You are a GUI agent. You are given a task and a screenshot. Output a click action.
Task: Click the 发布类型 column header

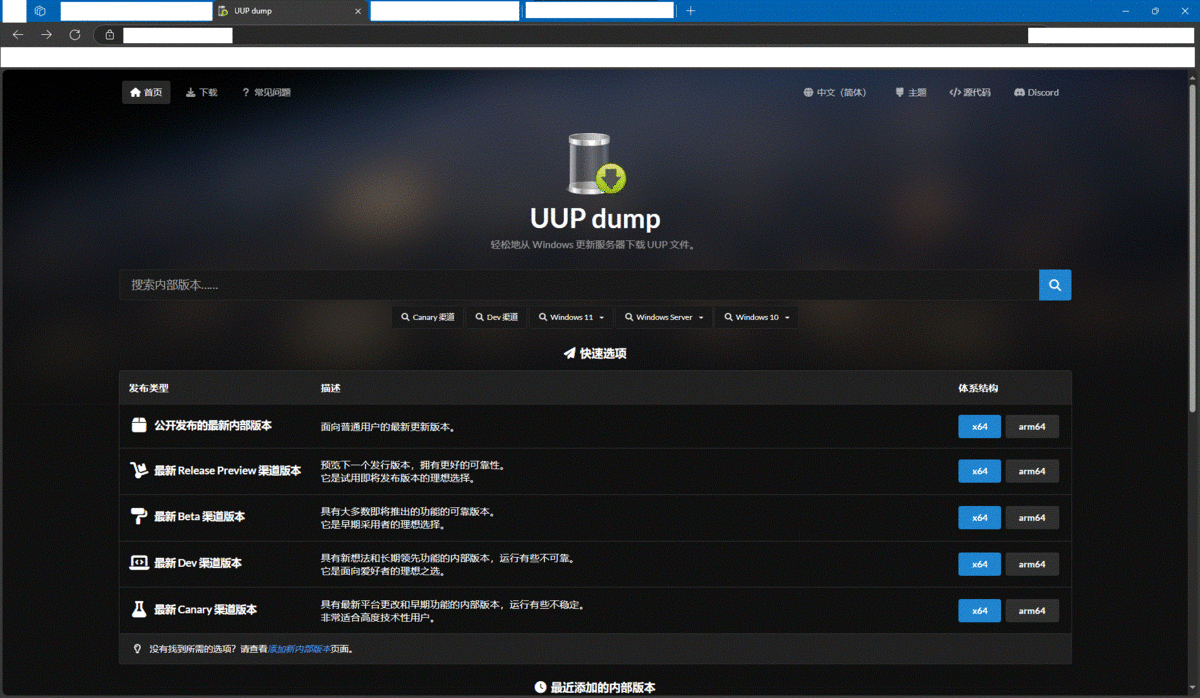pyautogui.click(x=149, y=388)
